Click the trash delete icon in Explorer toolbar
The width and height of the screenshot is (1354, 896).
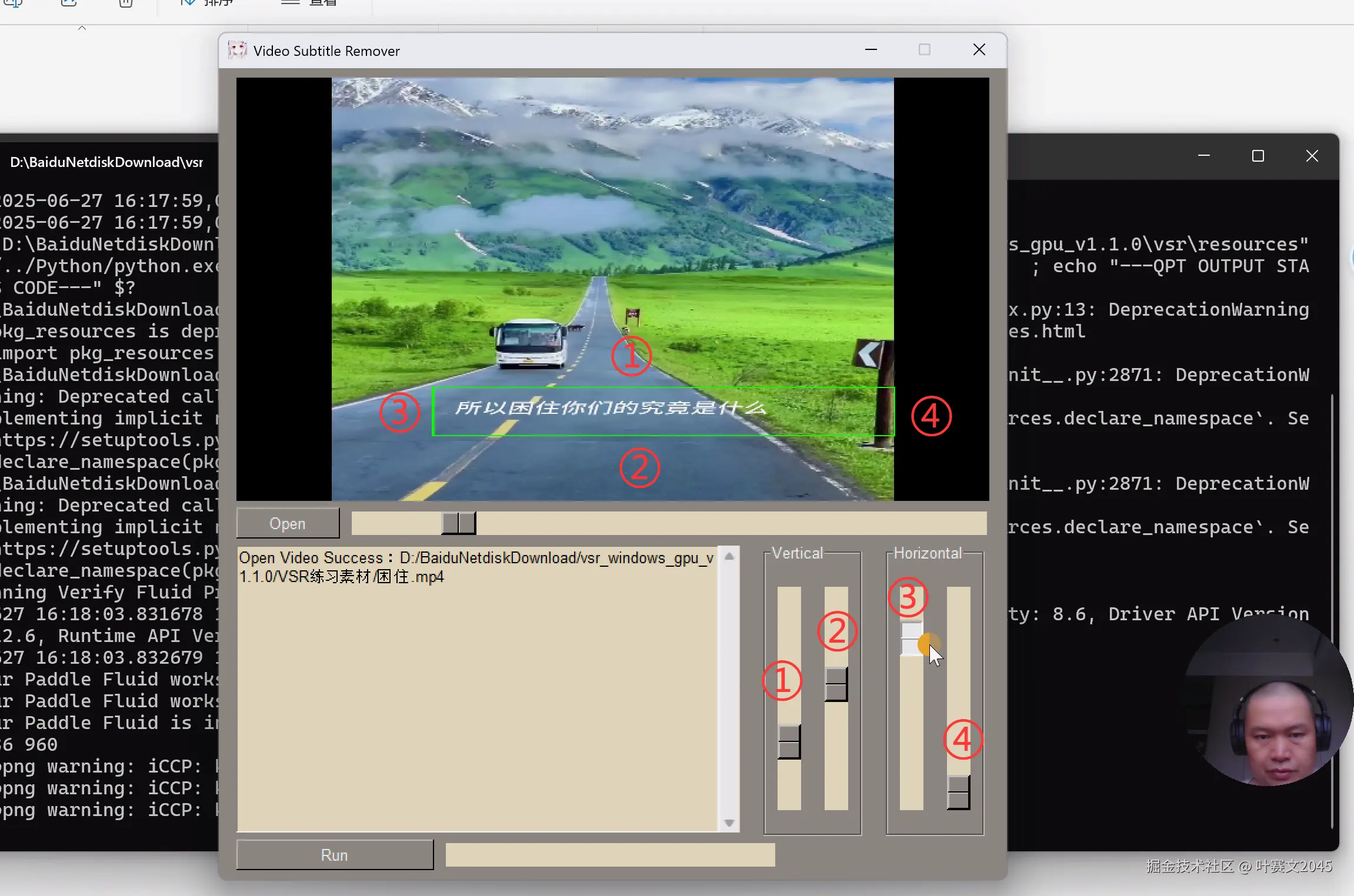pos(126,3)
